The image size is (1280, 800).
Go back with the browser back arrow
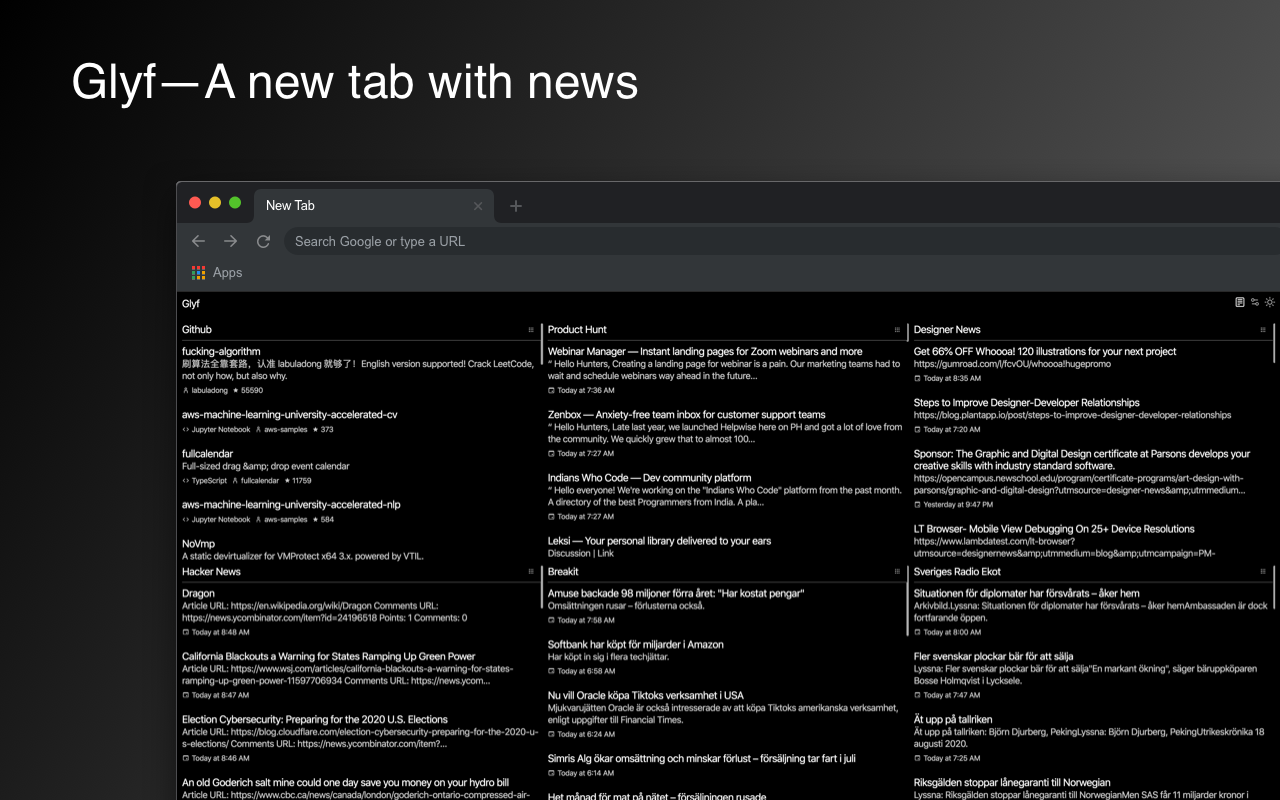(198, 241)
